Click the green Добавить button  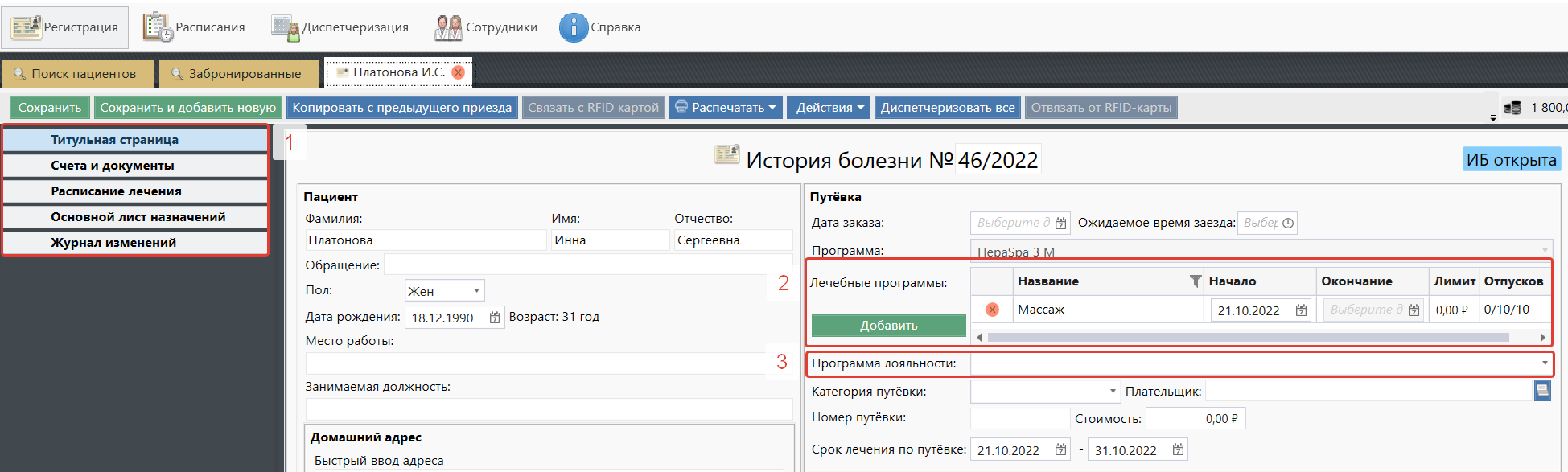point(888,326)
